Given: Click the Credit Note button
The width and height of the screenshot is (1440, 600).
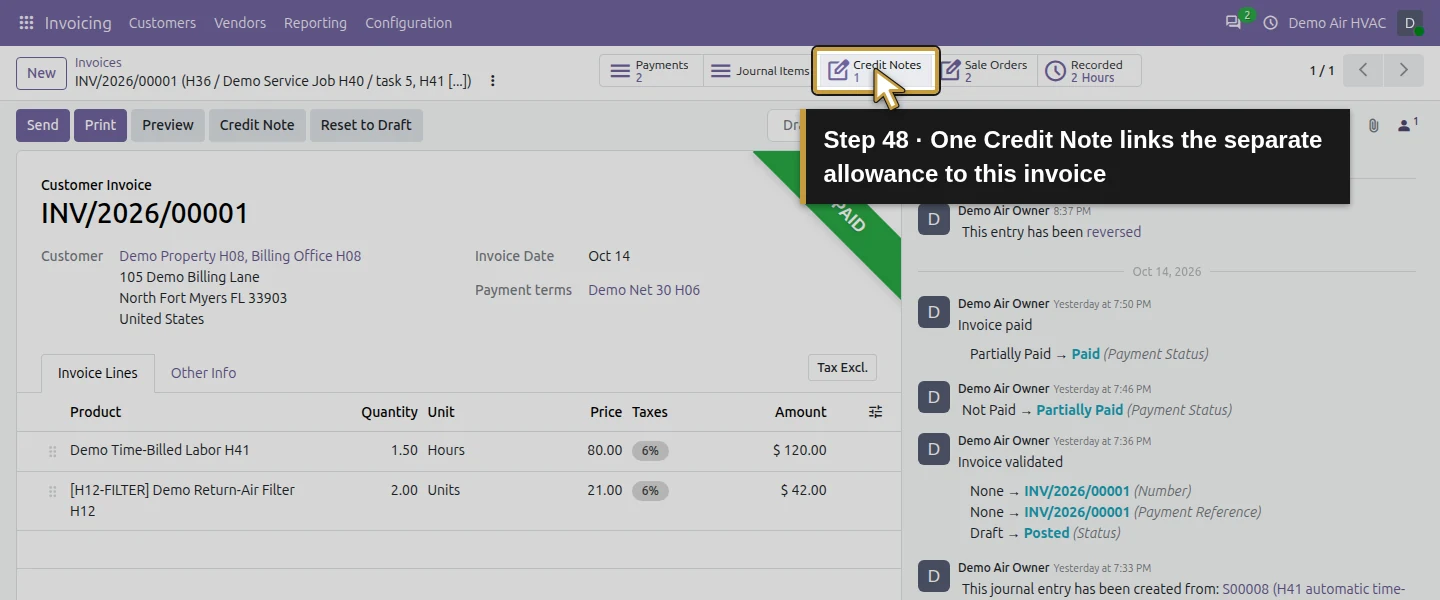Looking at the screenshot, I should [x=257, y=125].
